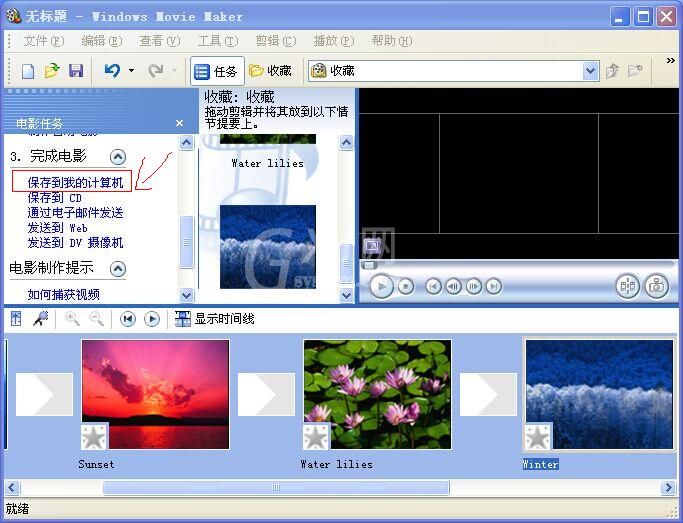Collapse the 完成电影 section
Image resolution: width=683 pixels, height=523 pixels.
(x=118, y=157)
